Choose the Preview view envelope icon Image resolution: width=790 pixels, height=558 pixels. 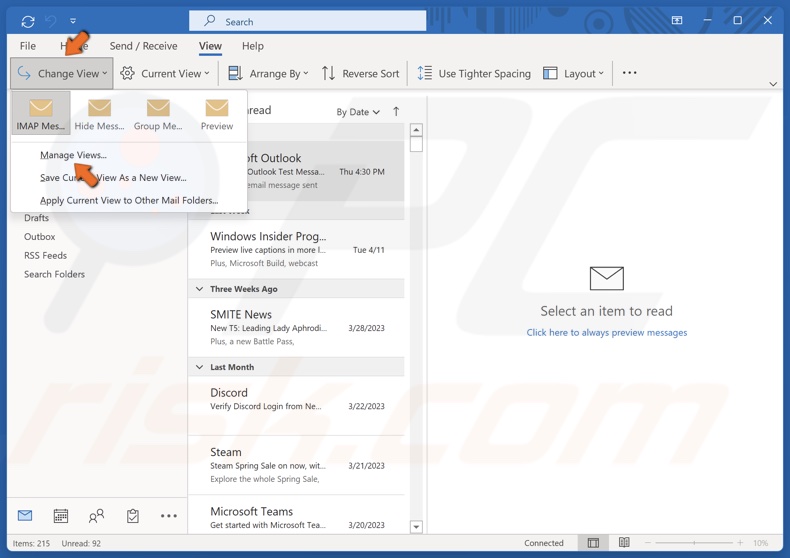[217, 107]
